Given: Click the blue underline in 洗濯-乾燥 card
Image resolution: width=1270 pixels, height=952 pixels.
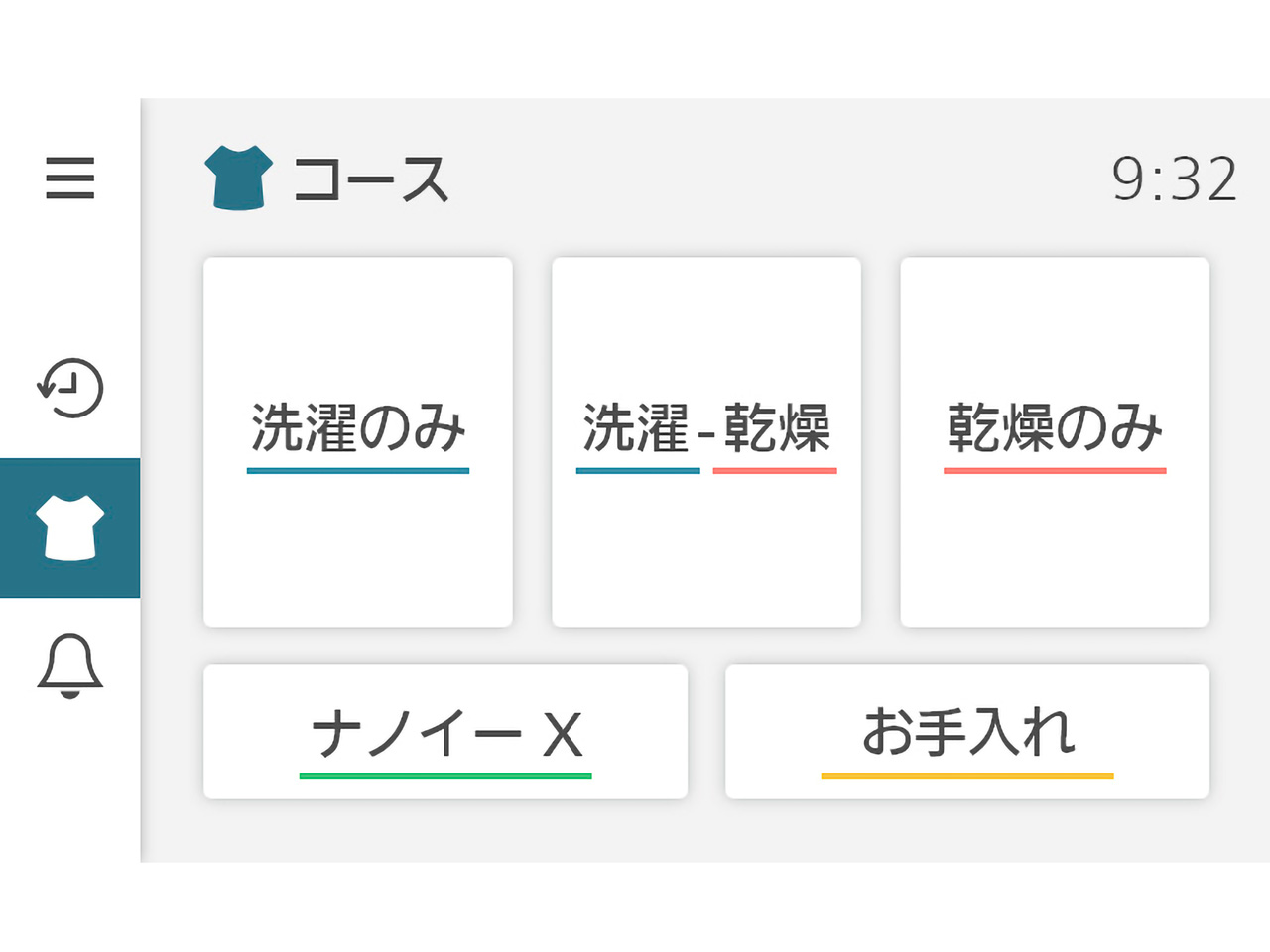Looking at the screenshot, I should pyautogui.click(x=638, y=471).
